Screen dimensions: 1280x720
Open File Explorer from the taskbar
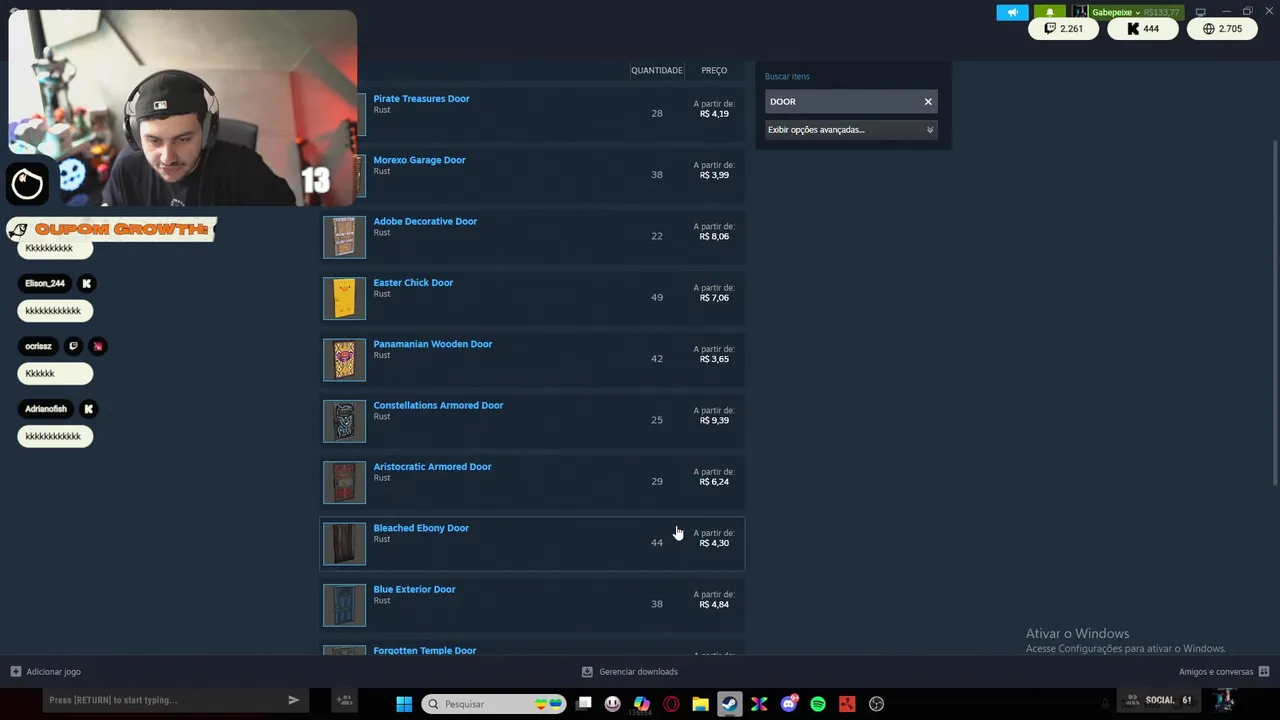(700, 704)
